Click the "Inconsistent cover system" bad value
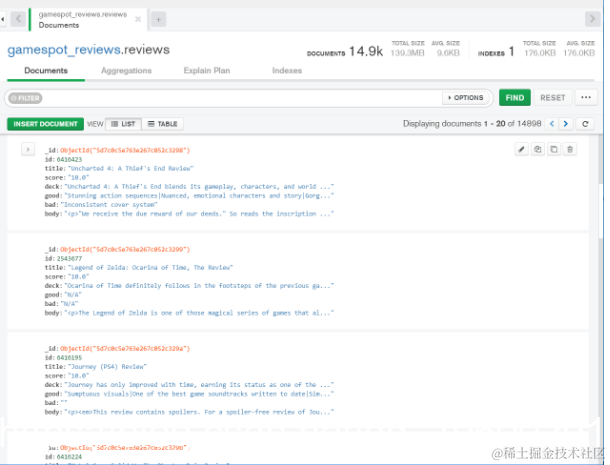610x465 pixels. pyautogui.click(x=109, y=205)
